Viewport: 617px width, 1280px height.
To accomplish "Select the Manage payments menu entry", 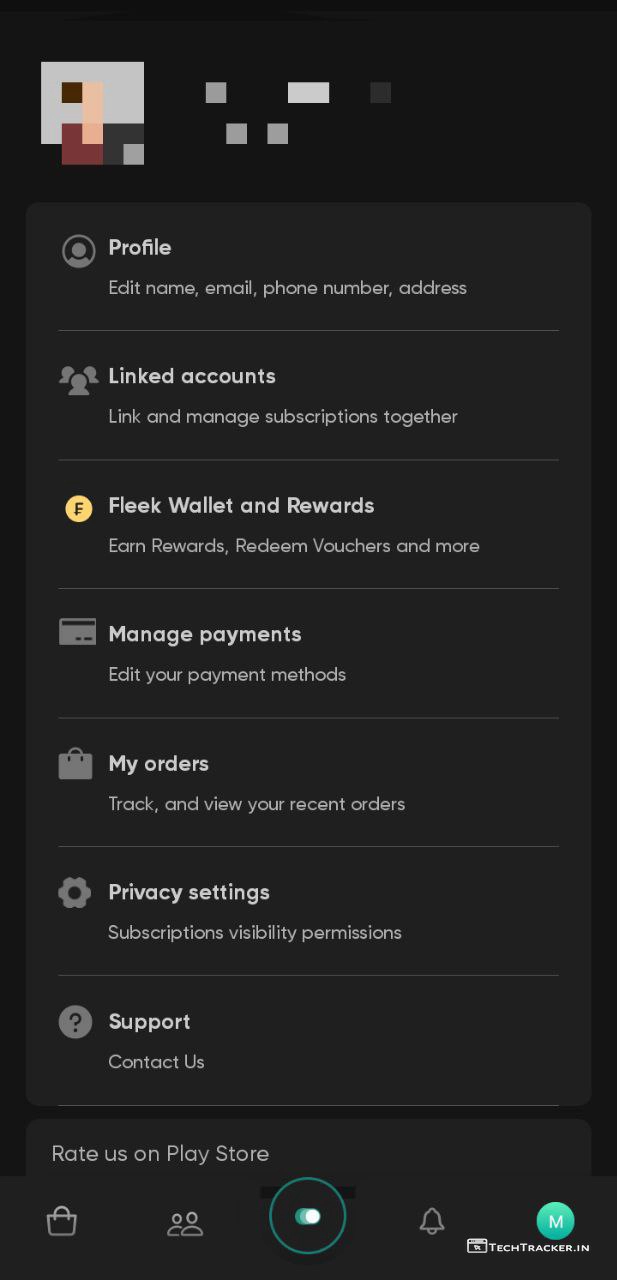I will (205, 634).
